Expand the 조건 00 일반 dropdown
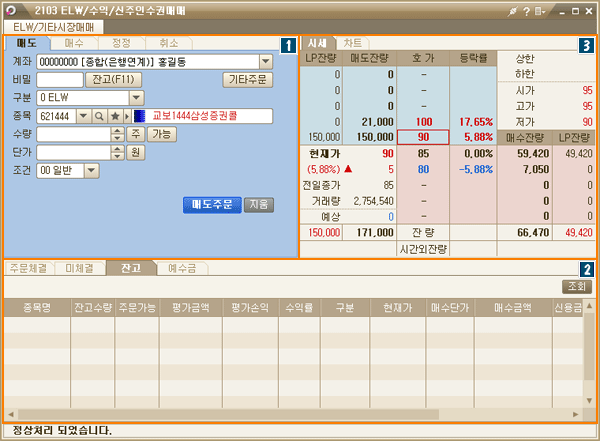The width and height of the screenshot is (600, 441). point(91,170)
